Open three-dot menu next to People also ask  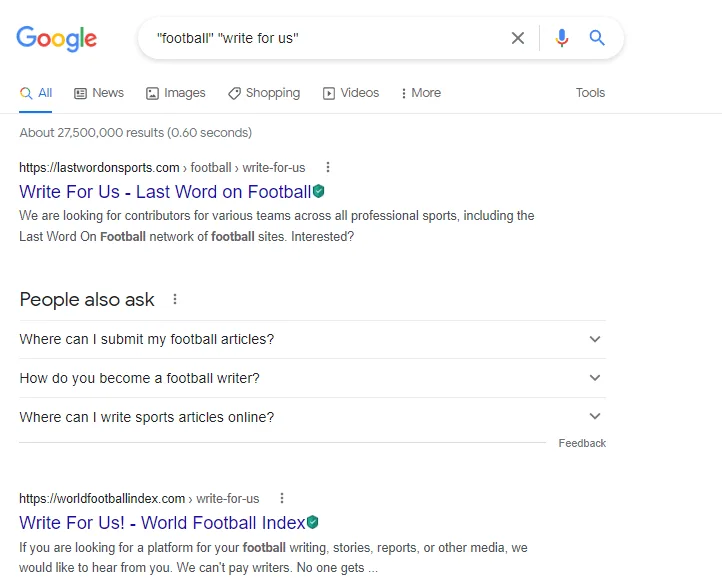pos(175,299)
